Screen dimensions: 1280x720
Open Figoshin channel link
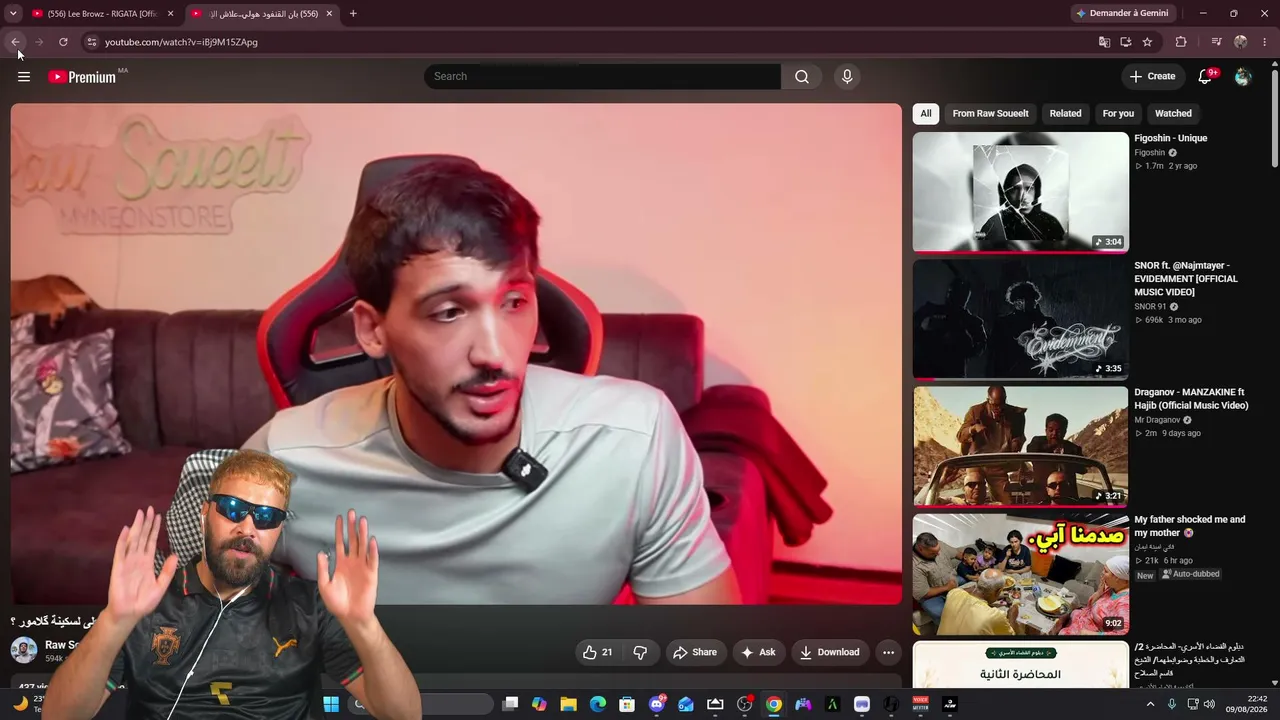[x=1149, y=153]
